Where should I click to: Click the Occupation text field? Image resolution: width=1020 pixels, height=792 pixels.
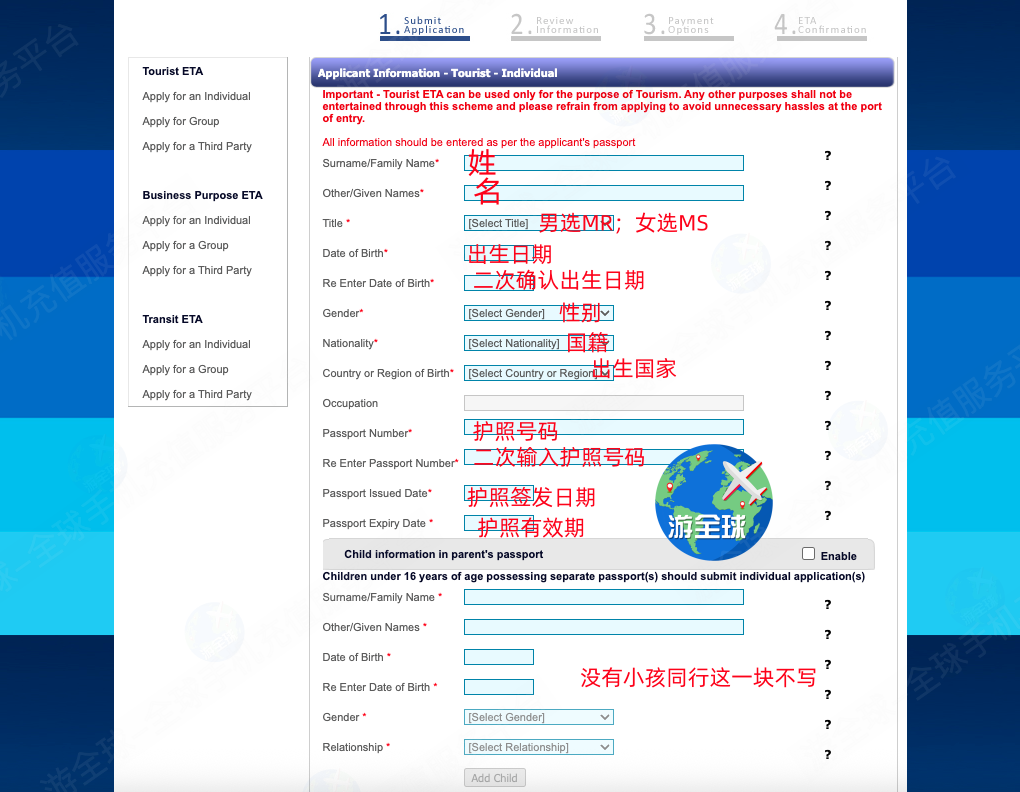[603, 403]
